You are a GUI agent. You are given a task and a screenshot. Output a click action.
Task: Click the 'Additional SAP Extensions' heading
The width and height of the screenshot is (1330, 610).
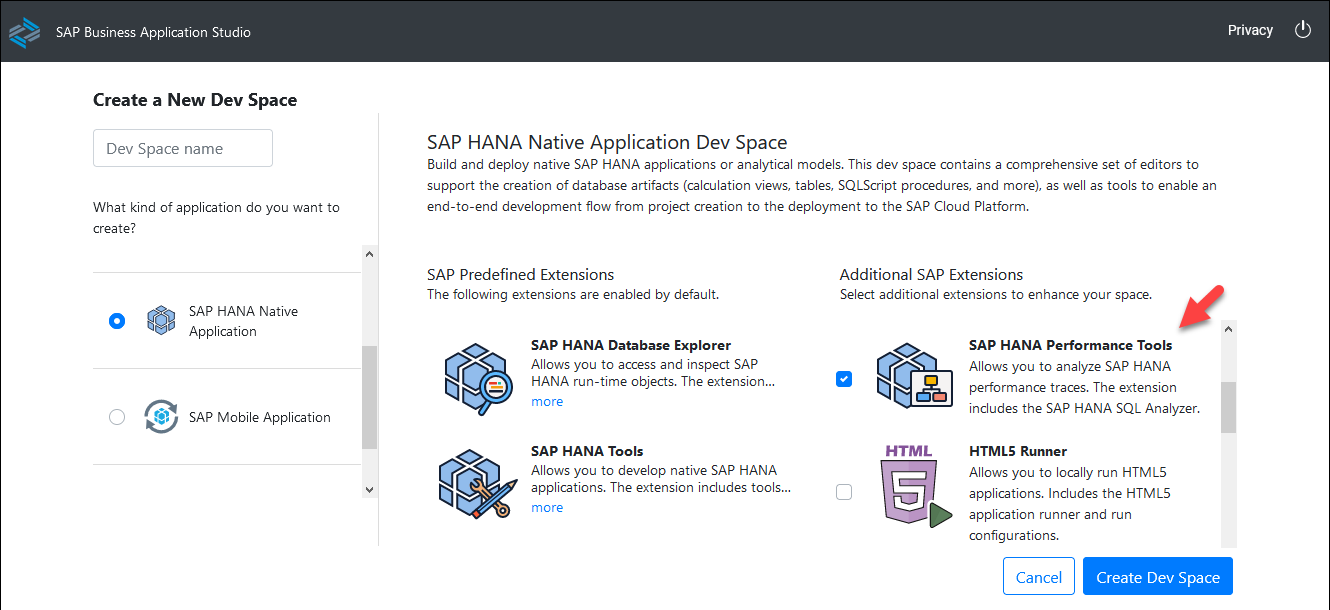coord(932,274)
